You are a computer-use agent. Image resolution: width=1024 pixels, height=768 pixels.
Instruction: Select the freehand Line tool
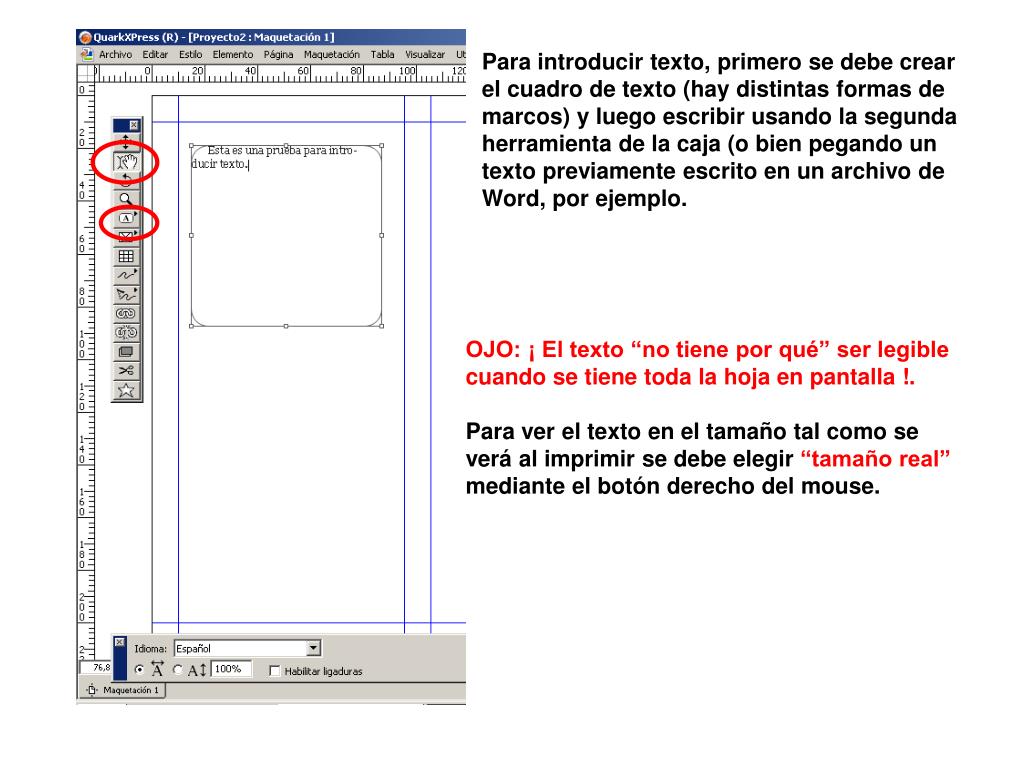pos(126,275)
